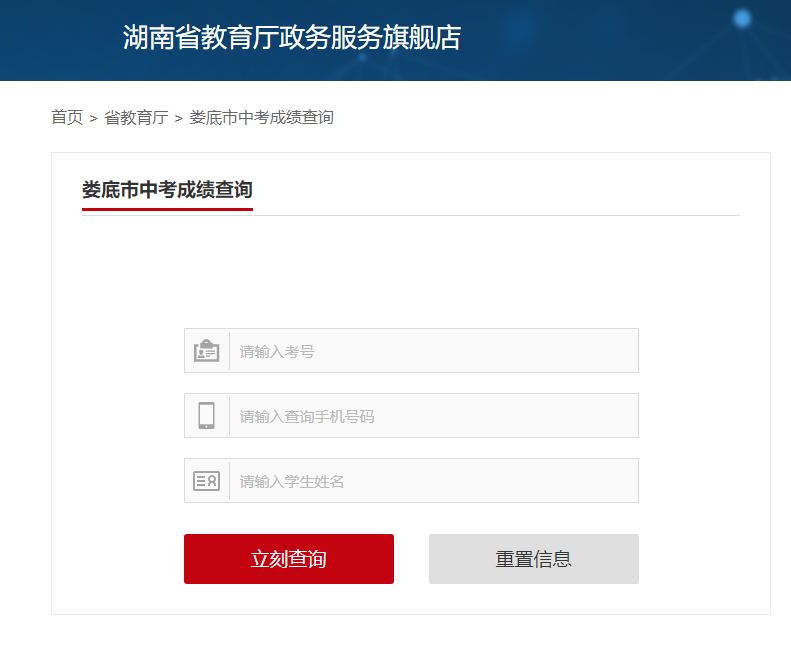Open 省教育厅 breadcrumb link
Screen dimensions: 791x653
[x=136, y=117]
